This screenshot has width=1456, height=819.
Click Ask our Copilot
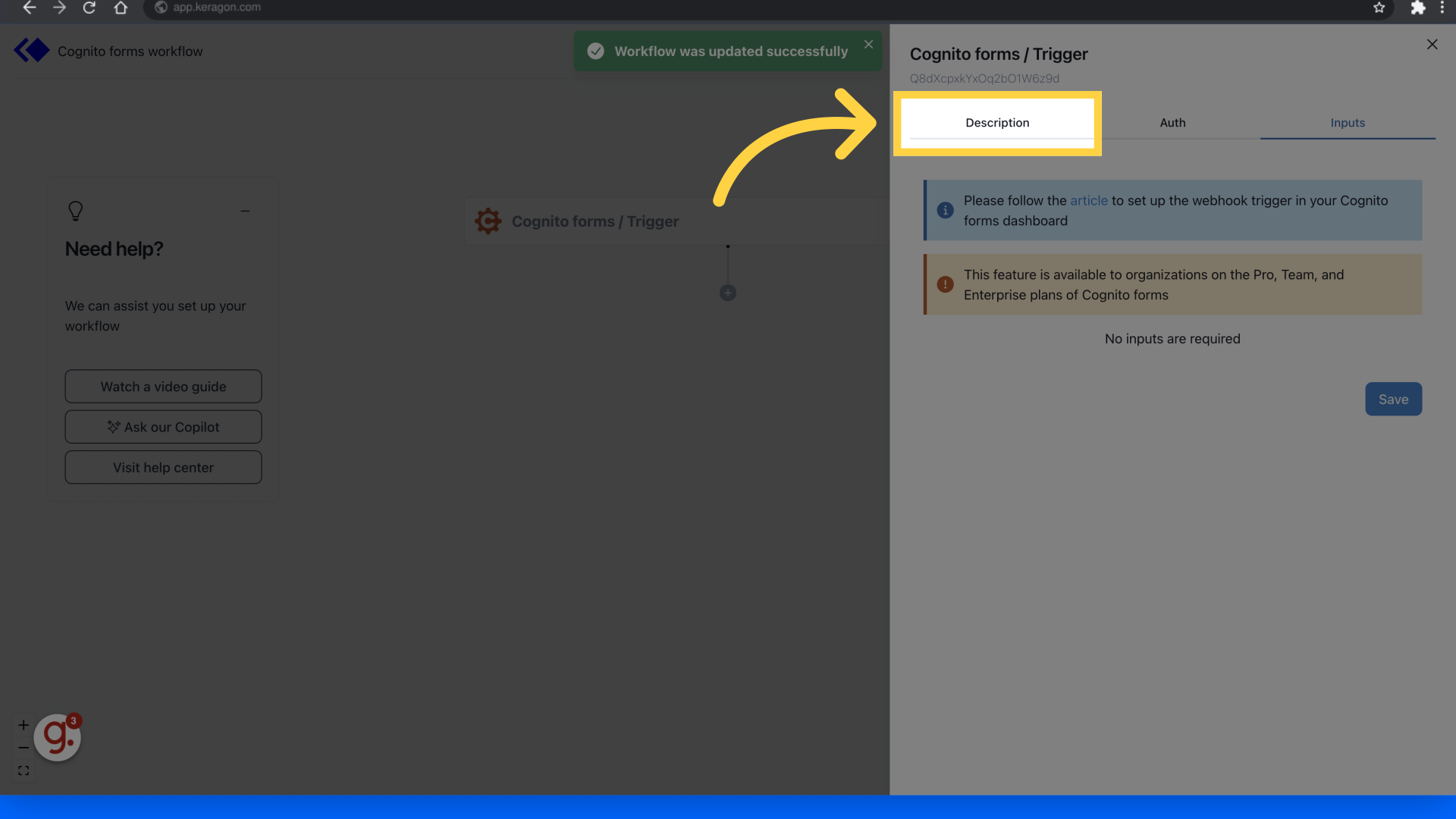(x=163, y=426)
